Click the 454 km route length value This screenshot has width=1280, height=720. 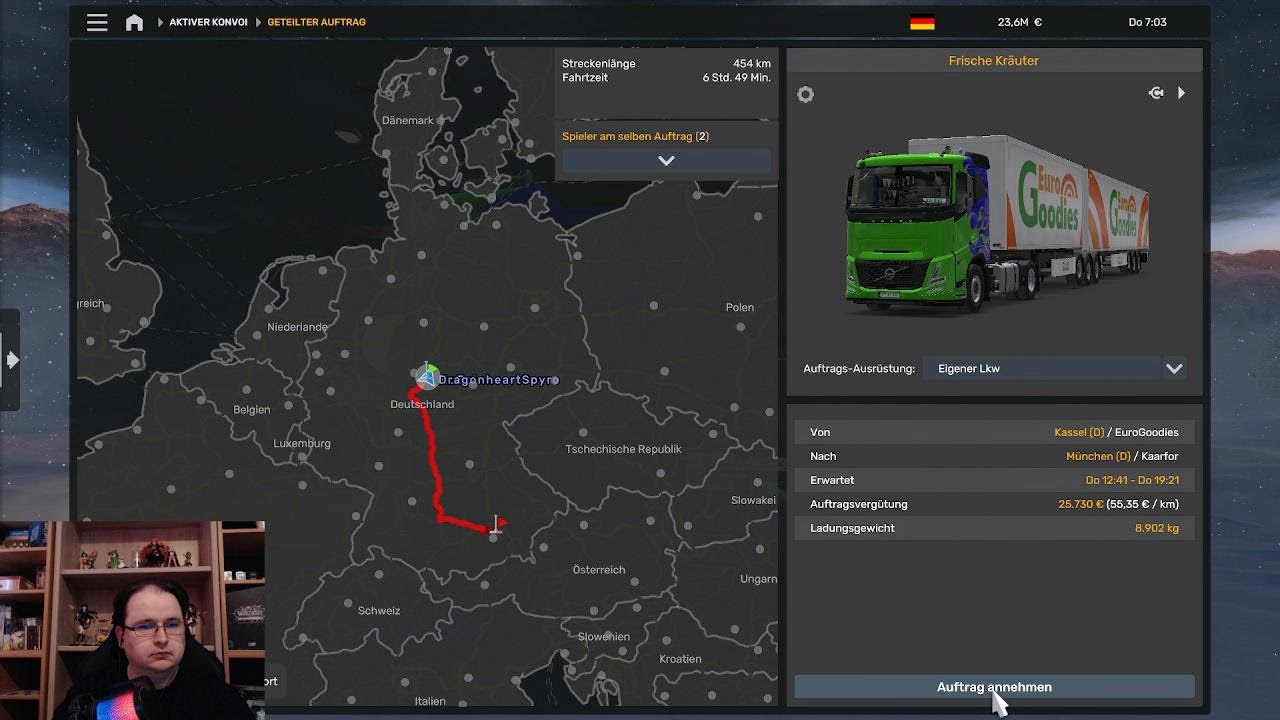tap(752, 64)
